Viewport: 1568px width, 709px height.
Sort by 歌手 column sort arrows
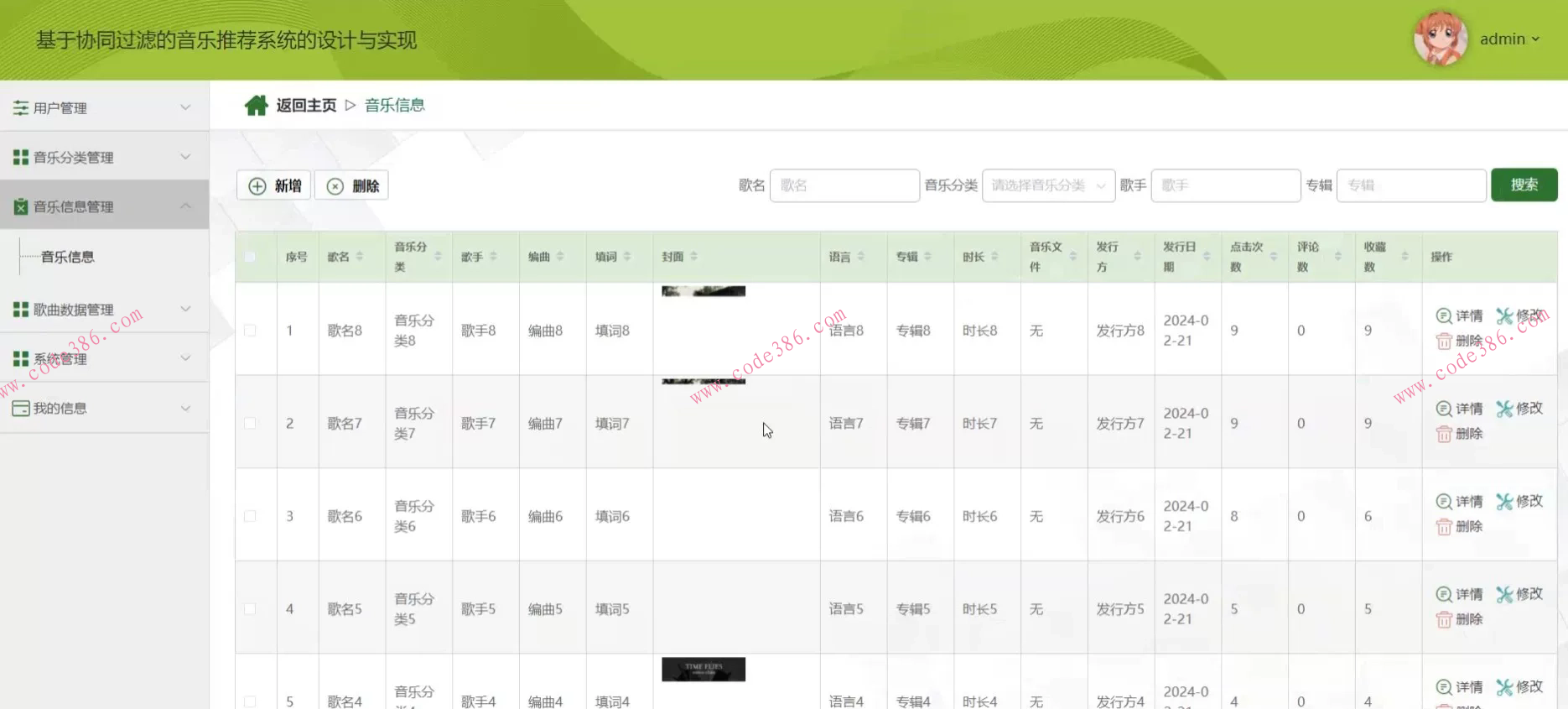click(x=493, y=257)
